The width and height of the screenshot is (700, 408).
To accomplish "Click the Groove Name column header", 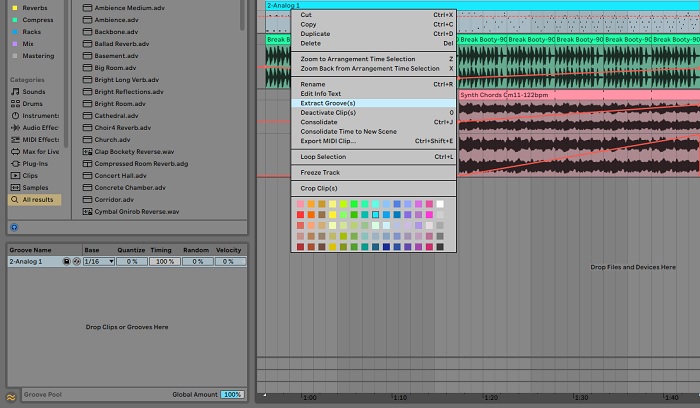I will pos(30,250).
